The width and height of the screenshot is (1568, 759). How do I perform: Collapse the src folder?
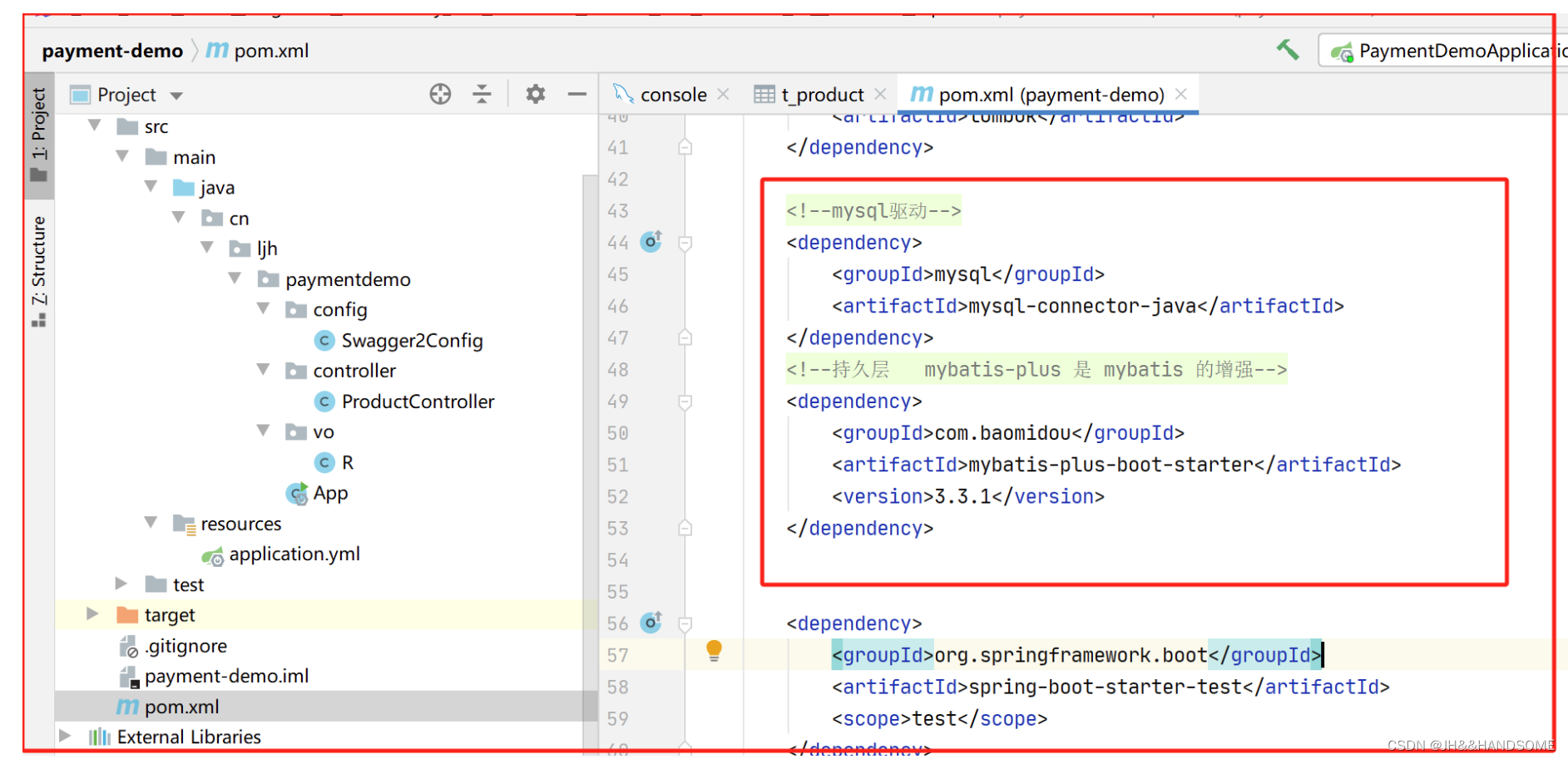point(95,126)
